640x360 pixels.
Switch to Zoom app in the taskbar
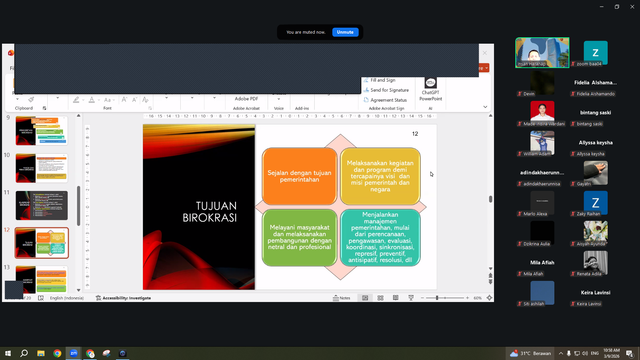(73, 353)
